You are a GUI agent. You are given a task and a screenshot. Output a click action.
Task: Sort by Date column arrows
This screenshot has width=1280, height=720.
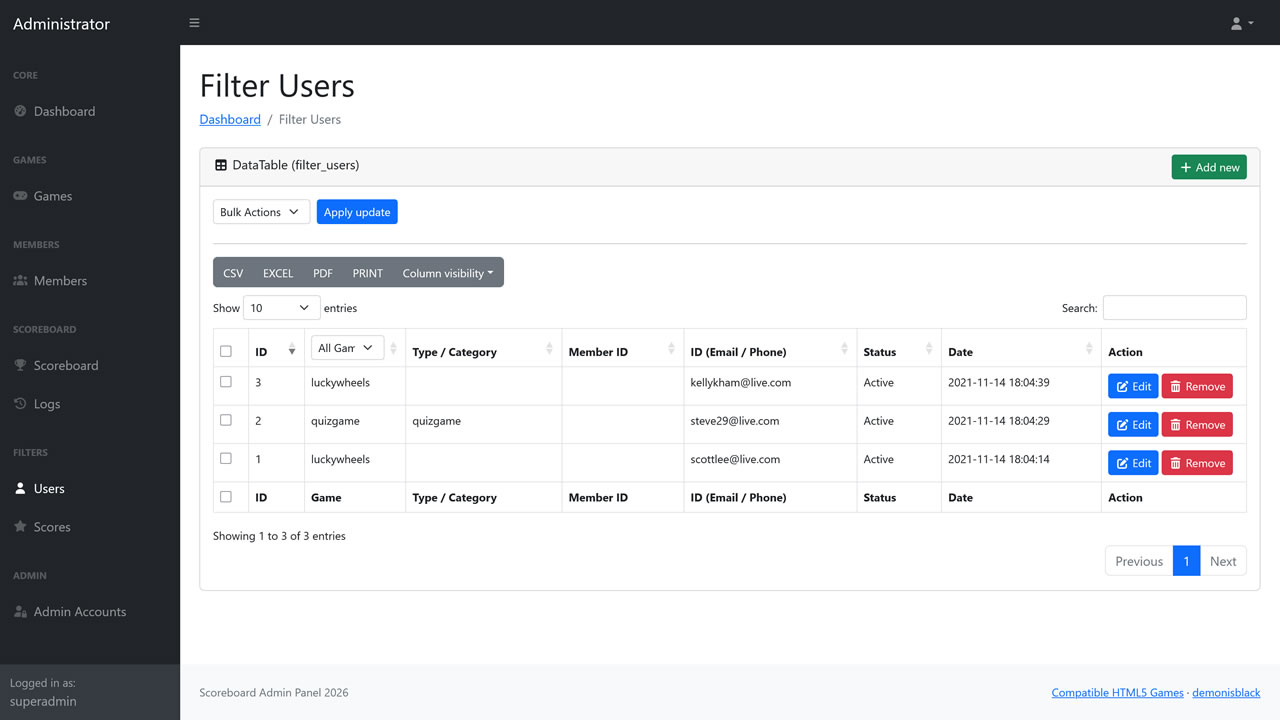point(1089,349)
